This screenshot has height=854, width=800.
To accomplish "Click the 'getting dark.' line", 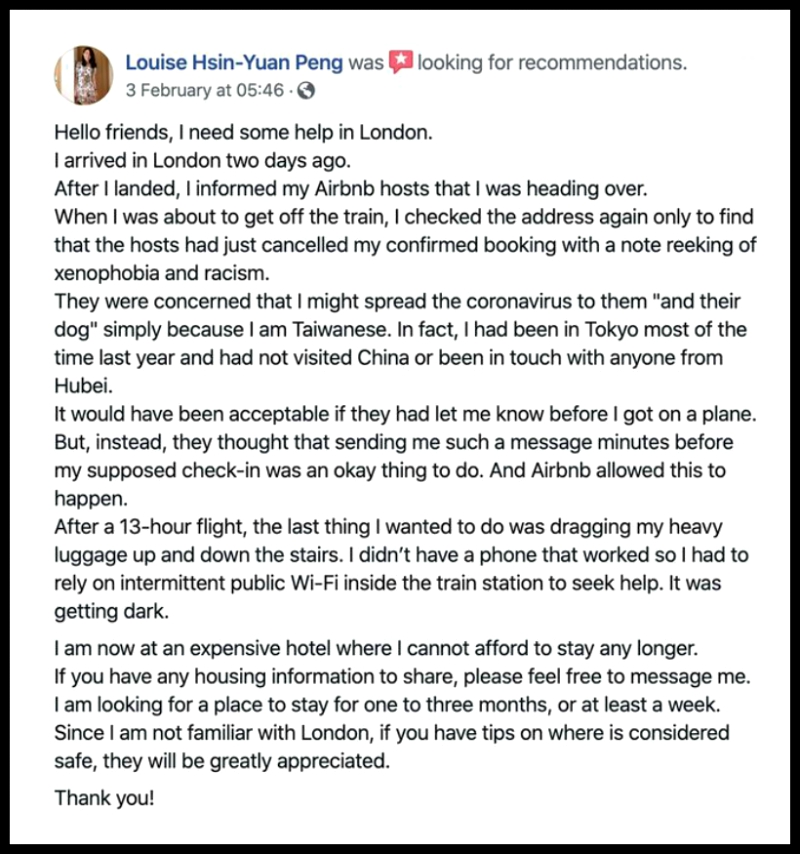I will point(112,611).
